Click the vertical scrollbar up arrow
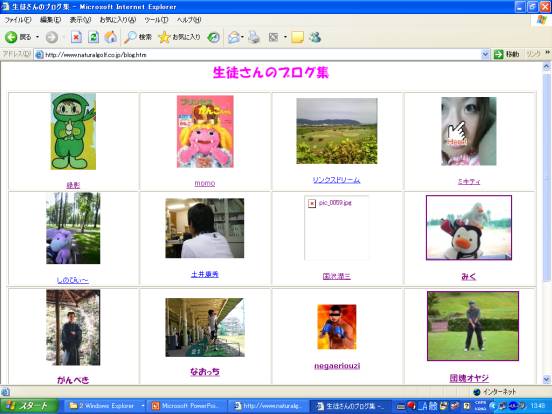This screenshot has height=414, width=552. (x=547, y=66)
